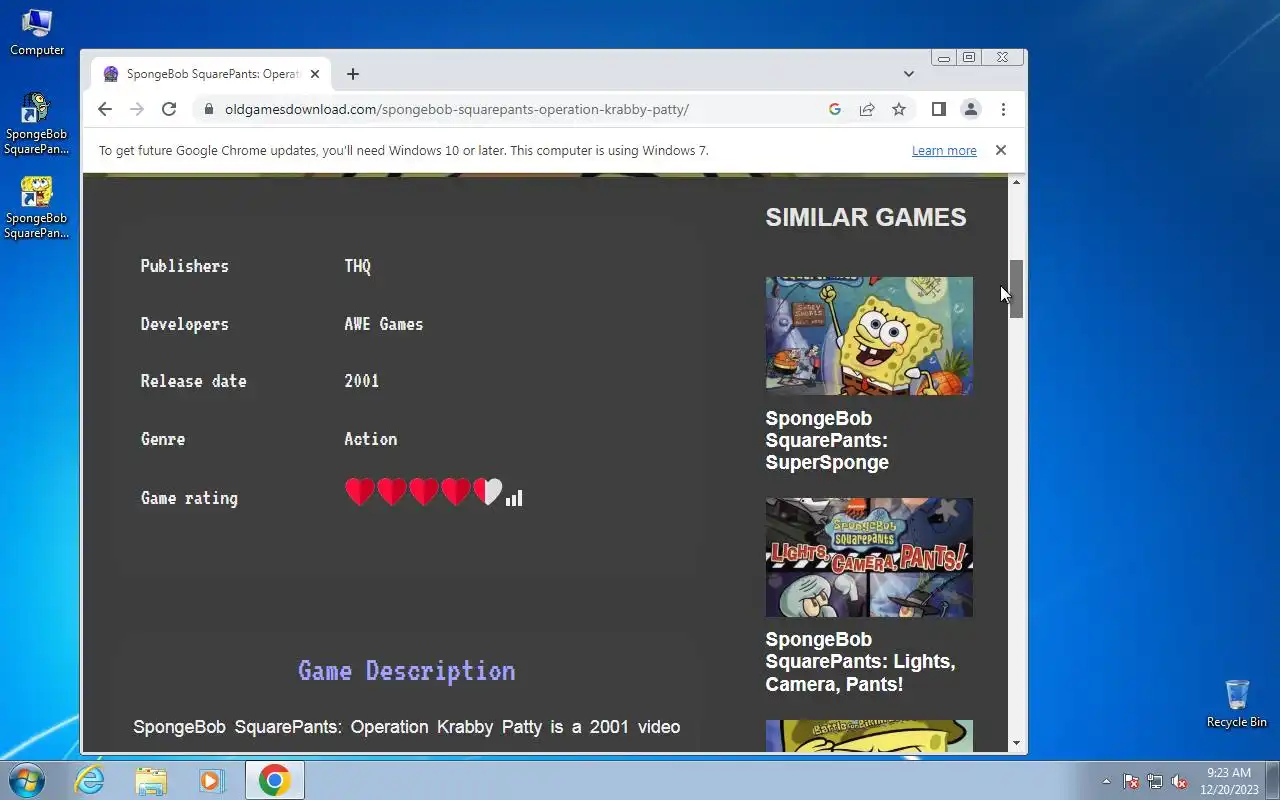The height and width of the screenshot is (800, 1280).
Task: Open the Computer desktop icon
Action: tap(37, 32)
